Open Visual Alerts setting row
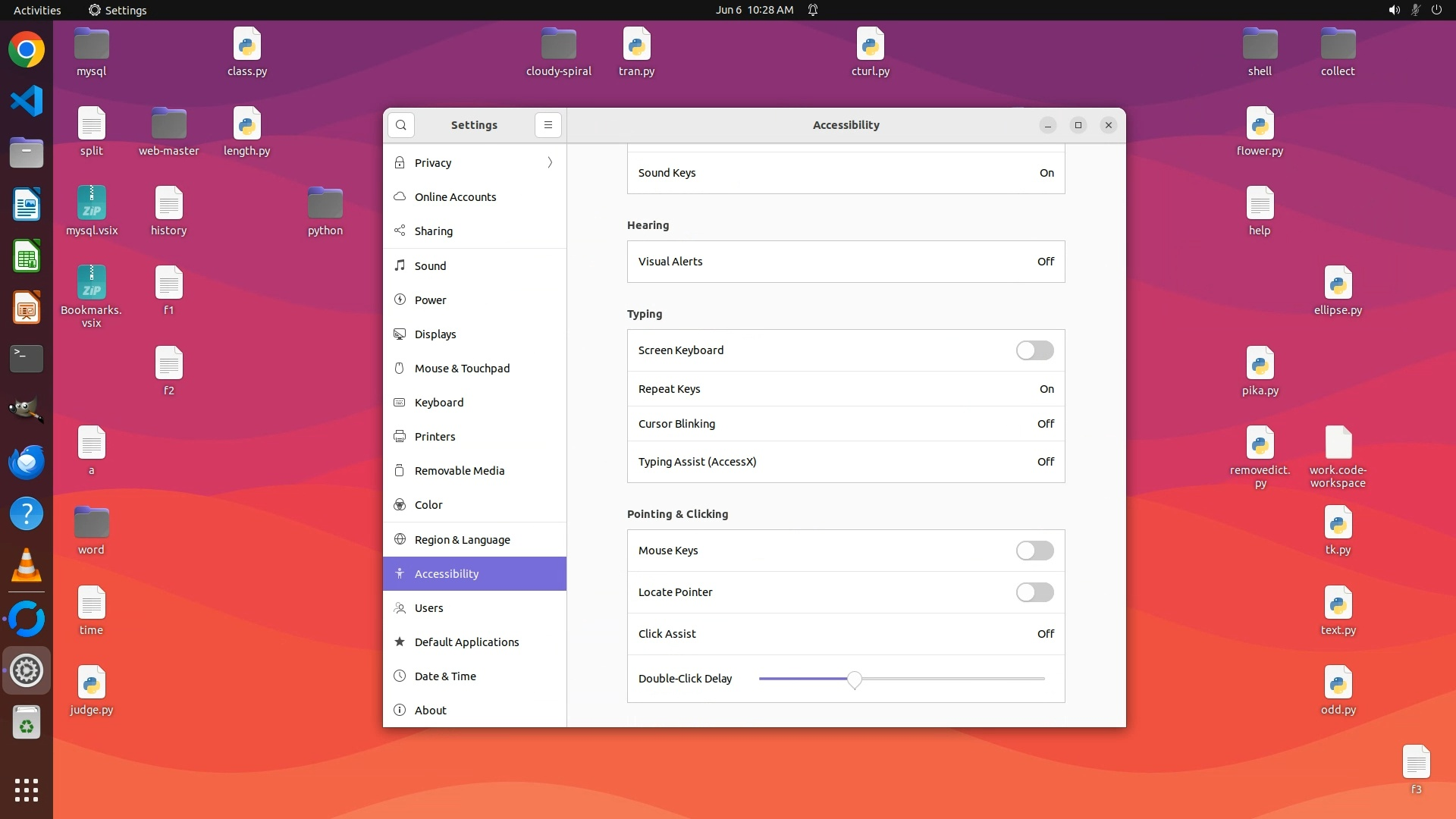The height and width of the screenshot is (819, 1456). click(846, 262)
